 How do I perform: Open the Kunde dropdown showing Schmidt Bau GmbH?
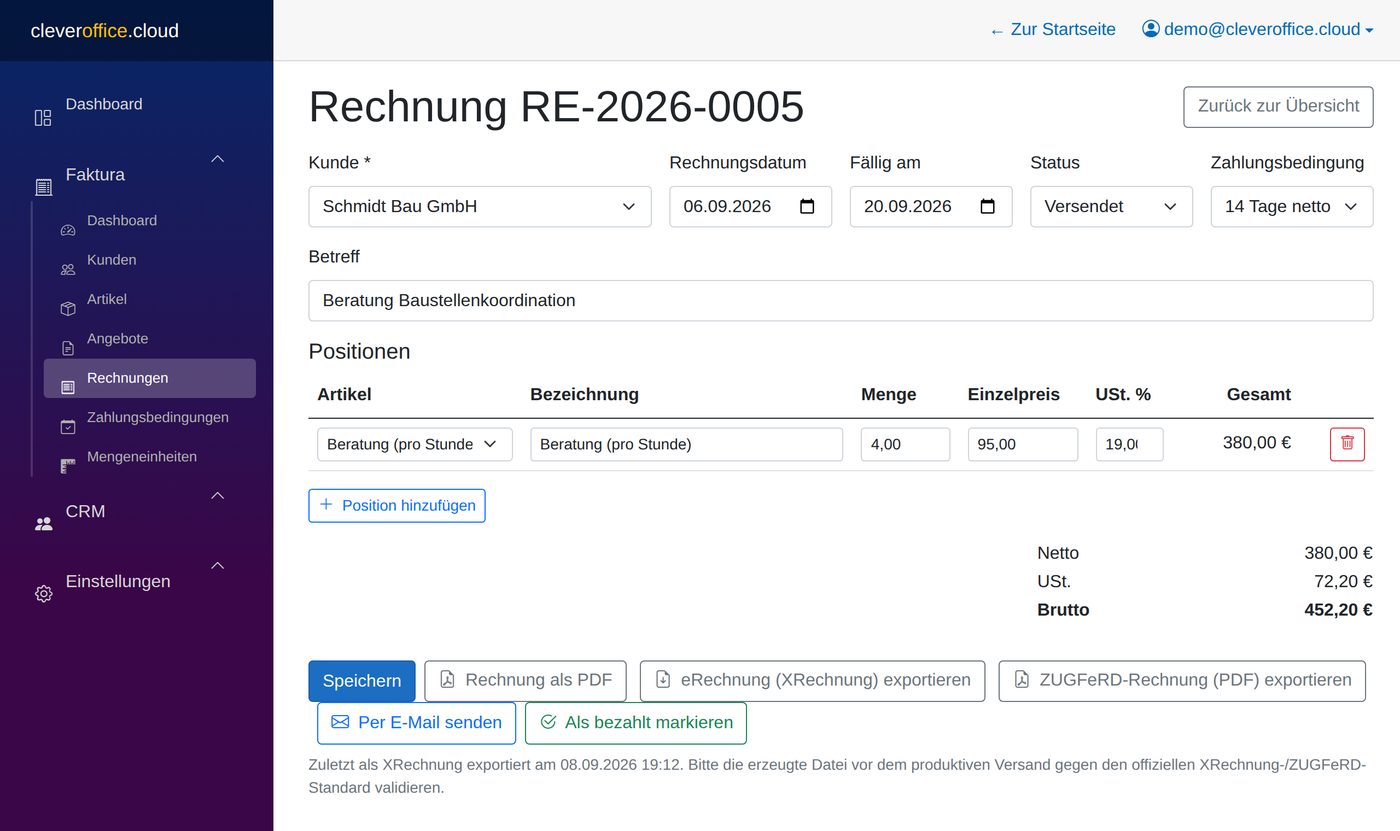(x=480, y=207)
